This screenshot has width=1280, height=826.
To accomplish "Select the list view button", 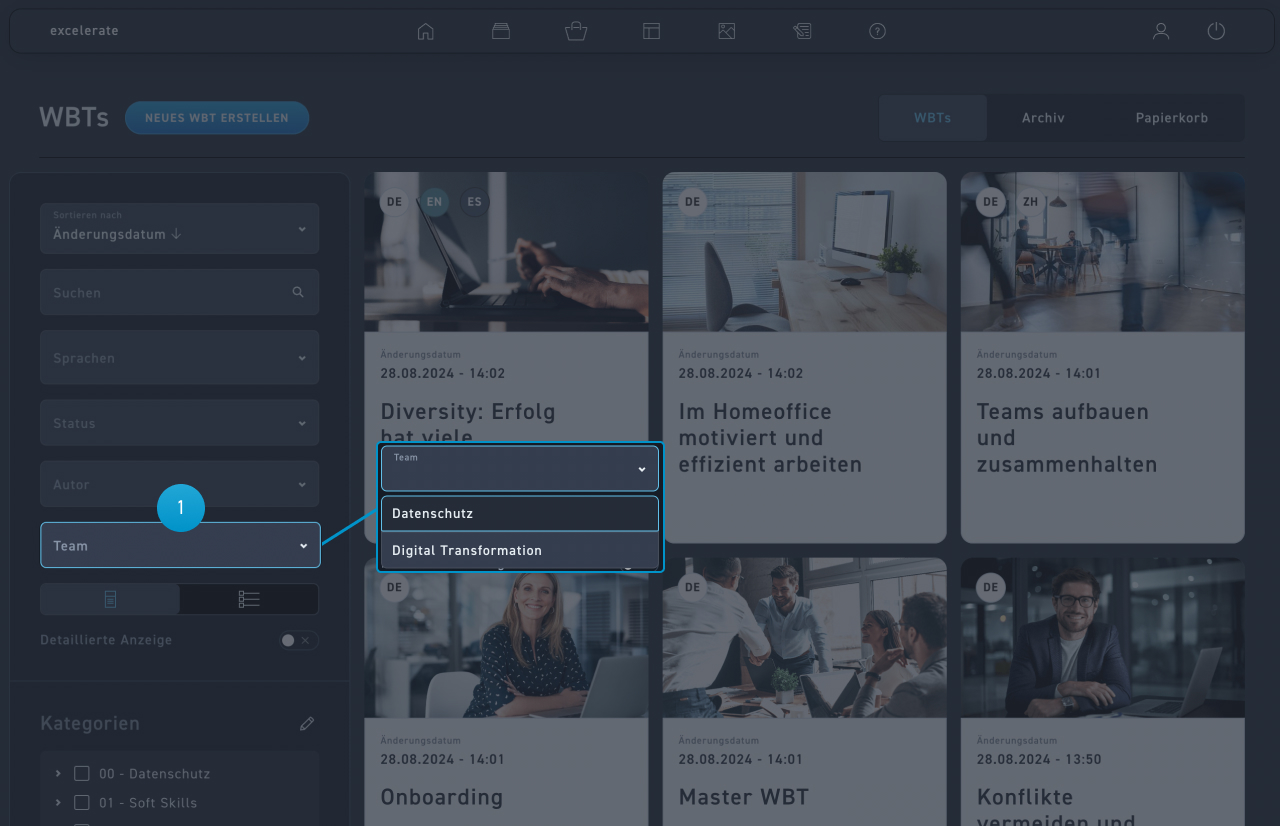I will 249,599.
